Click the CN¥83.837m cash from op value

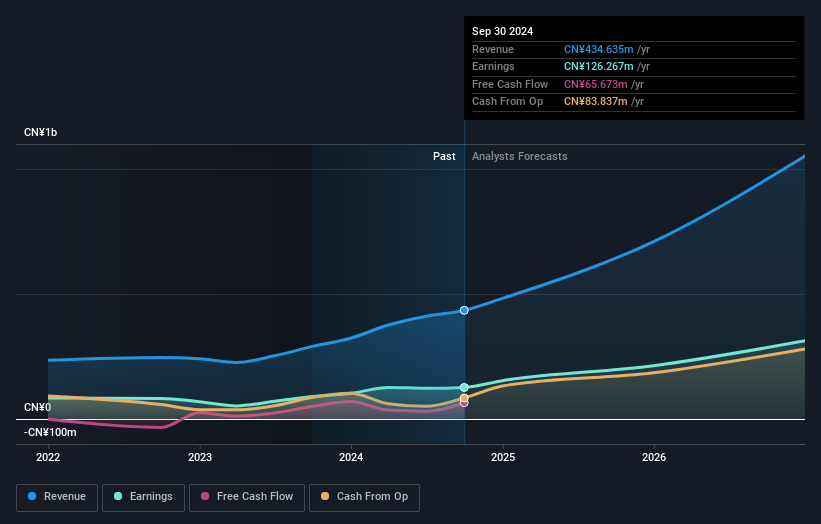click(x=595, y=102)
